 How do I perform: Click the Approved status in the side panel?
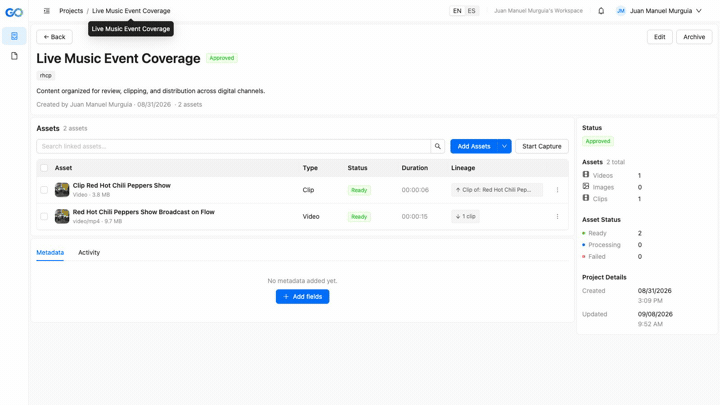(x=598, y=141)
